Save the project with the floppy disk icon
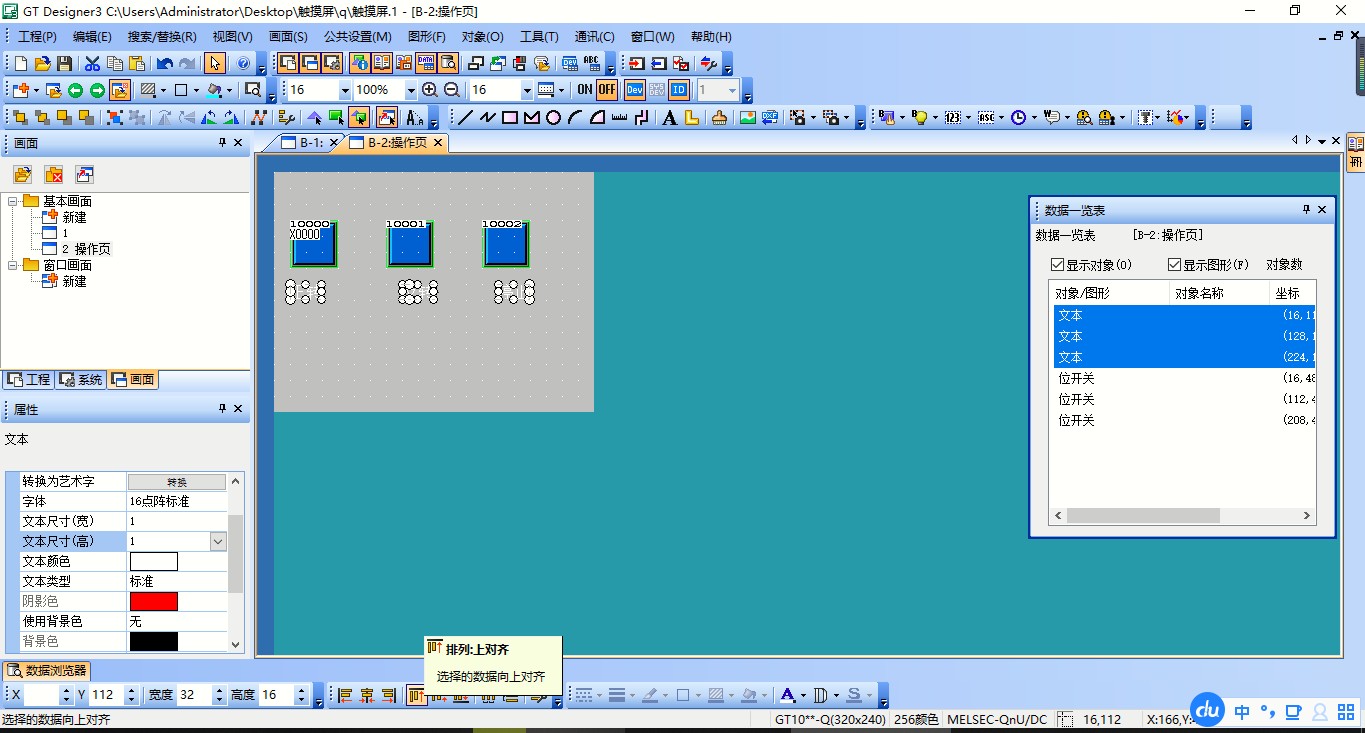The height and width of the screenshot is (733, 1365). coord(64,63)
